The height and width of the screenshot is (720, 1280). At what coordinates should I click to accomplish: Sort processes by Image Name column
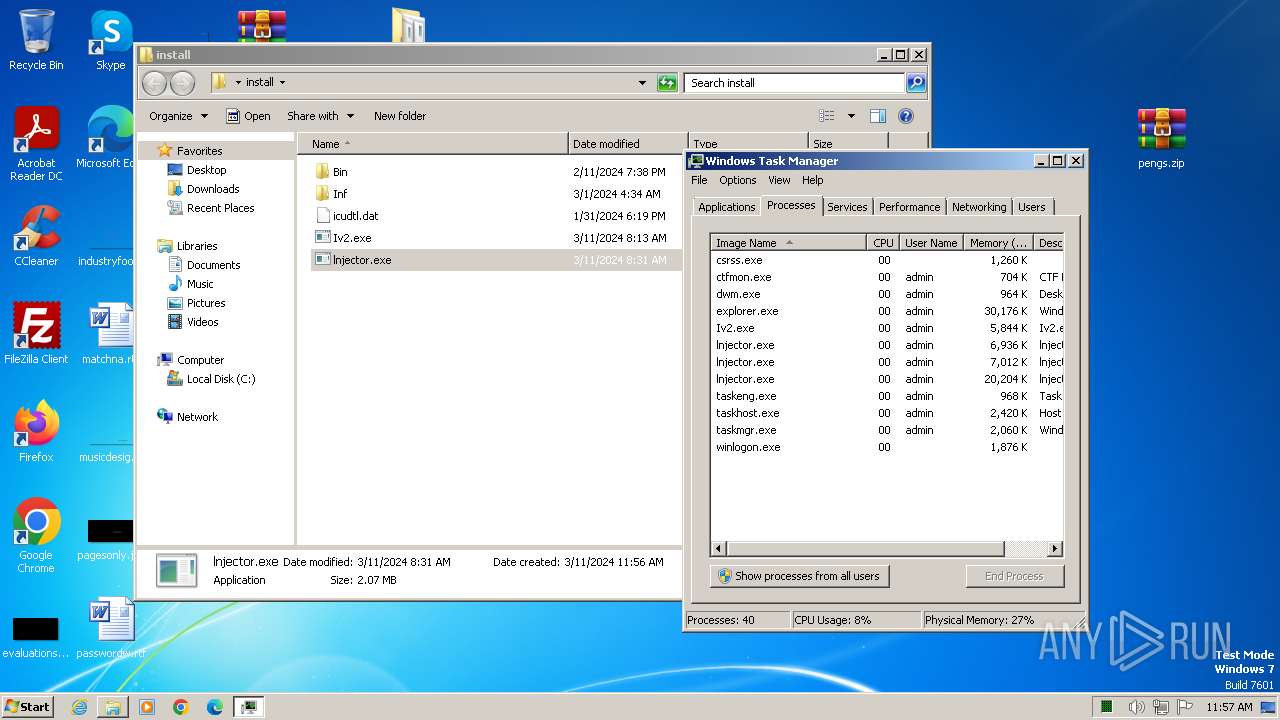pyautogui.click(x=789, y=243)
